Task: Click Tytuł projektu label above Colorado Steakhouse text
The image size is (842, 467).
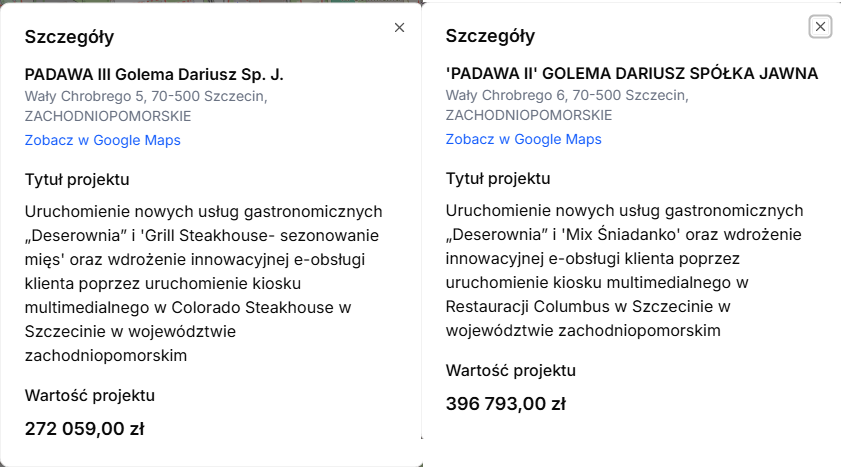Action: click(78, 180)
